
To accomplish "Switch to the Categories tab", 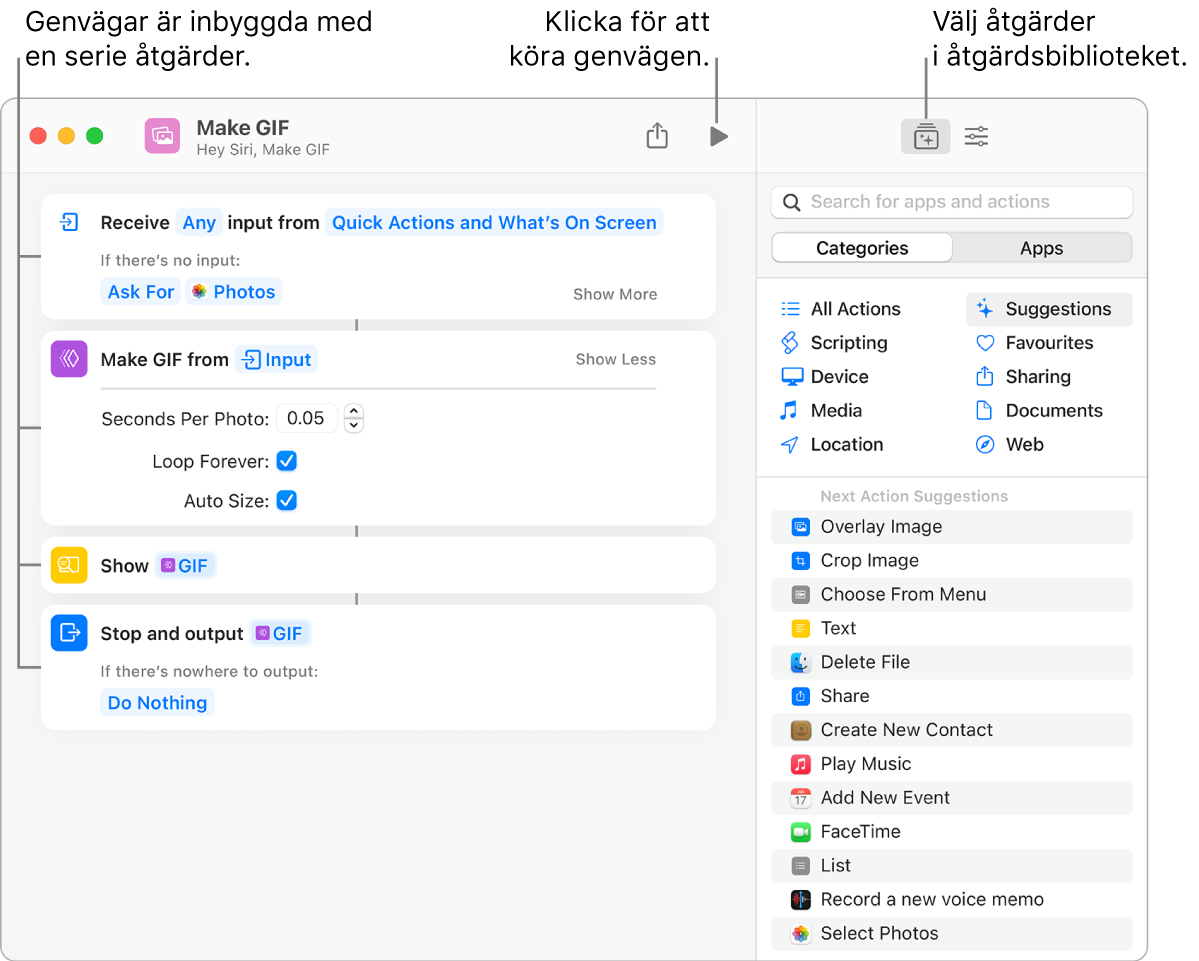I will pyautogui.click(x=862, y=248).
